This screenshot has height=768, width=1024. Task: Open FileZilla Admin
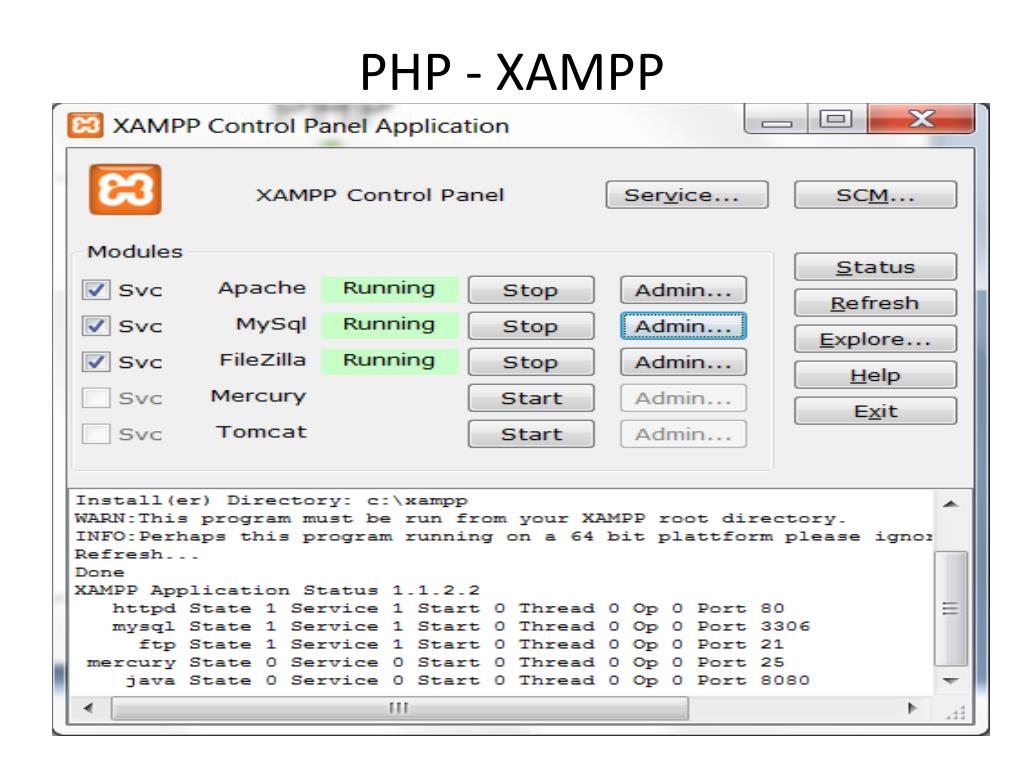[683, 362]
